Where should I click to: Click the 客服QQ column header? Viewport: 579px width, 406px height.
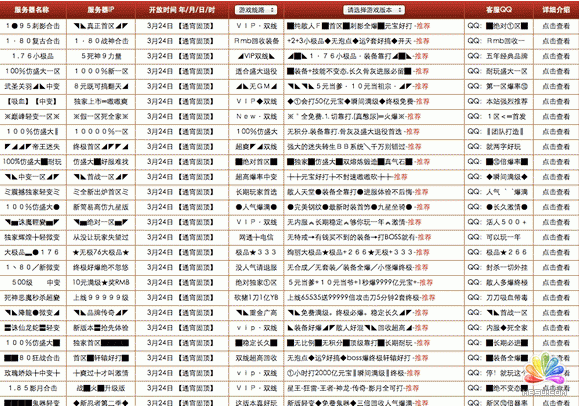point(499,10)
